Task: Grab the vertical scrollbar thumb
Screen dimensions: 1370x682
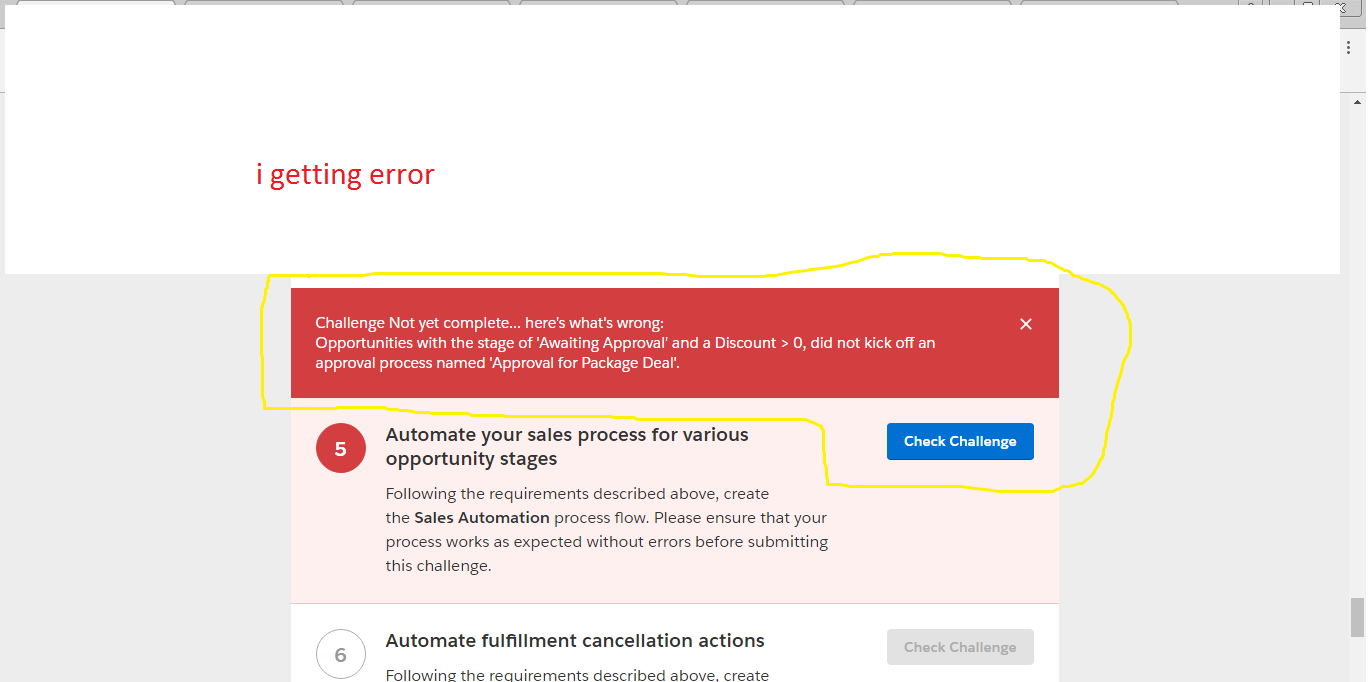Action: (x=1357, y=616)
